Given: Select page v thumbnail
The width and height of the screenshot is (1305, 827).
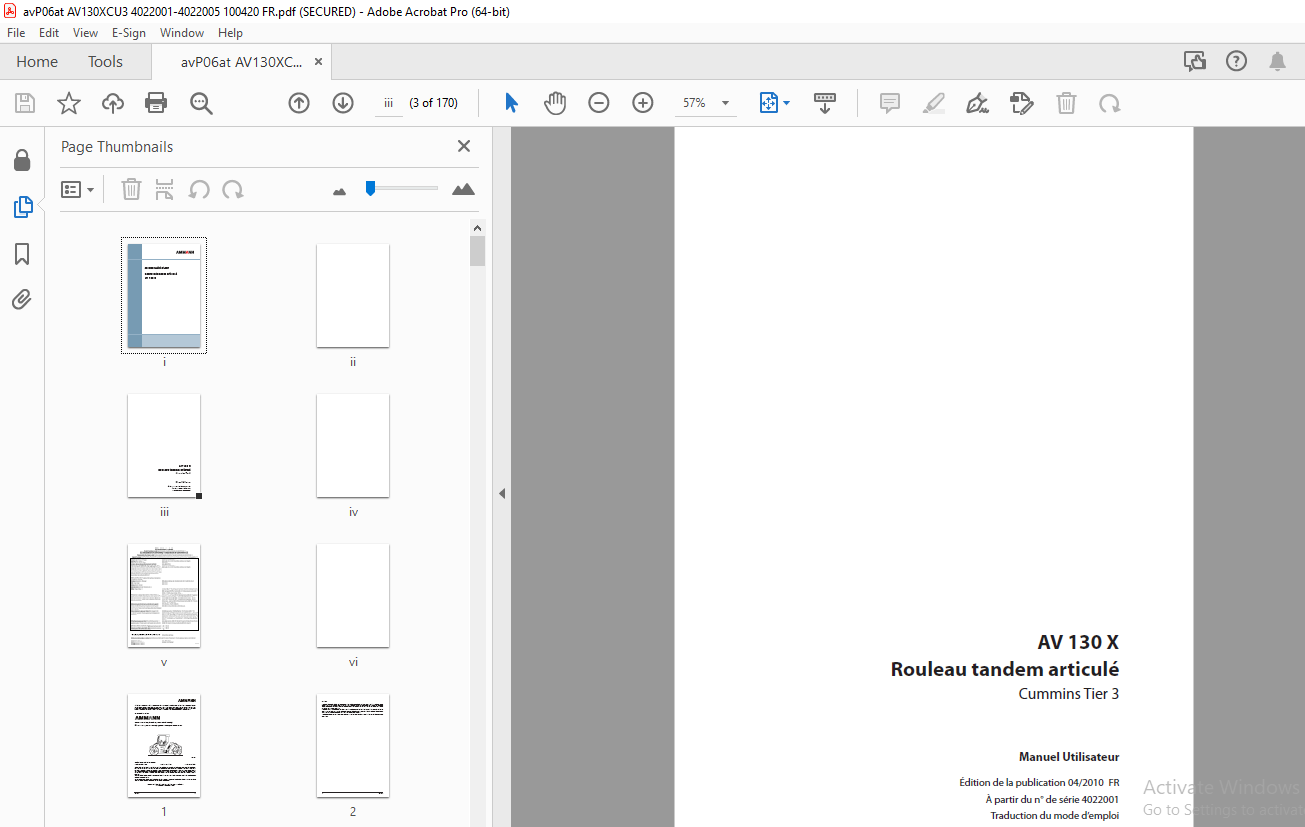Looking at the screenshot, I should point(164,595).
